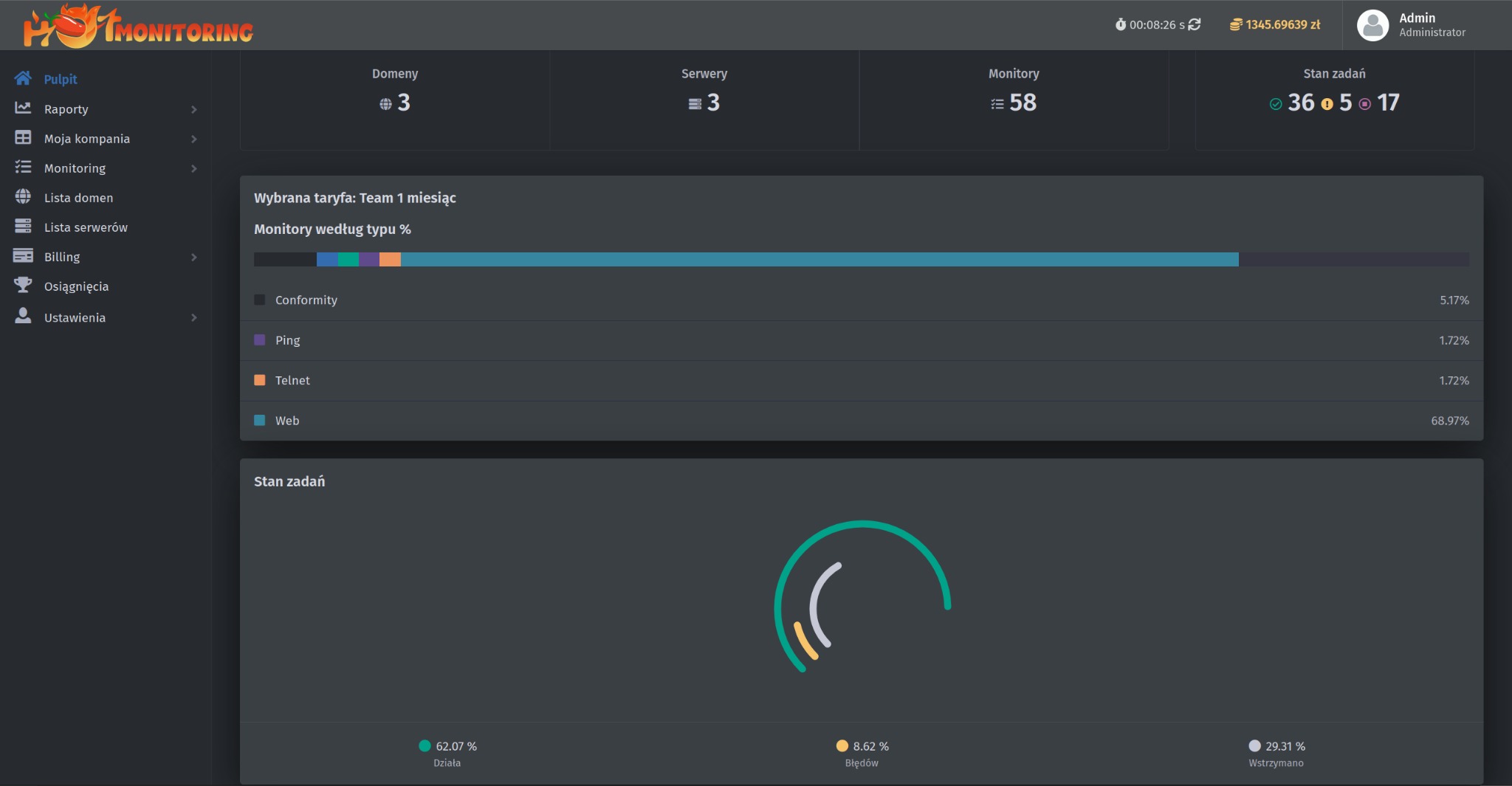1512x786 pixels.
Task: Click the refresh timer icon
Action: point(1194,24)
